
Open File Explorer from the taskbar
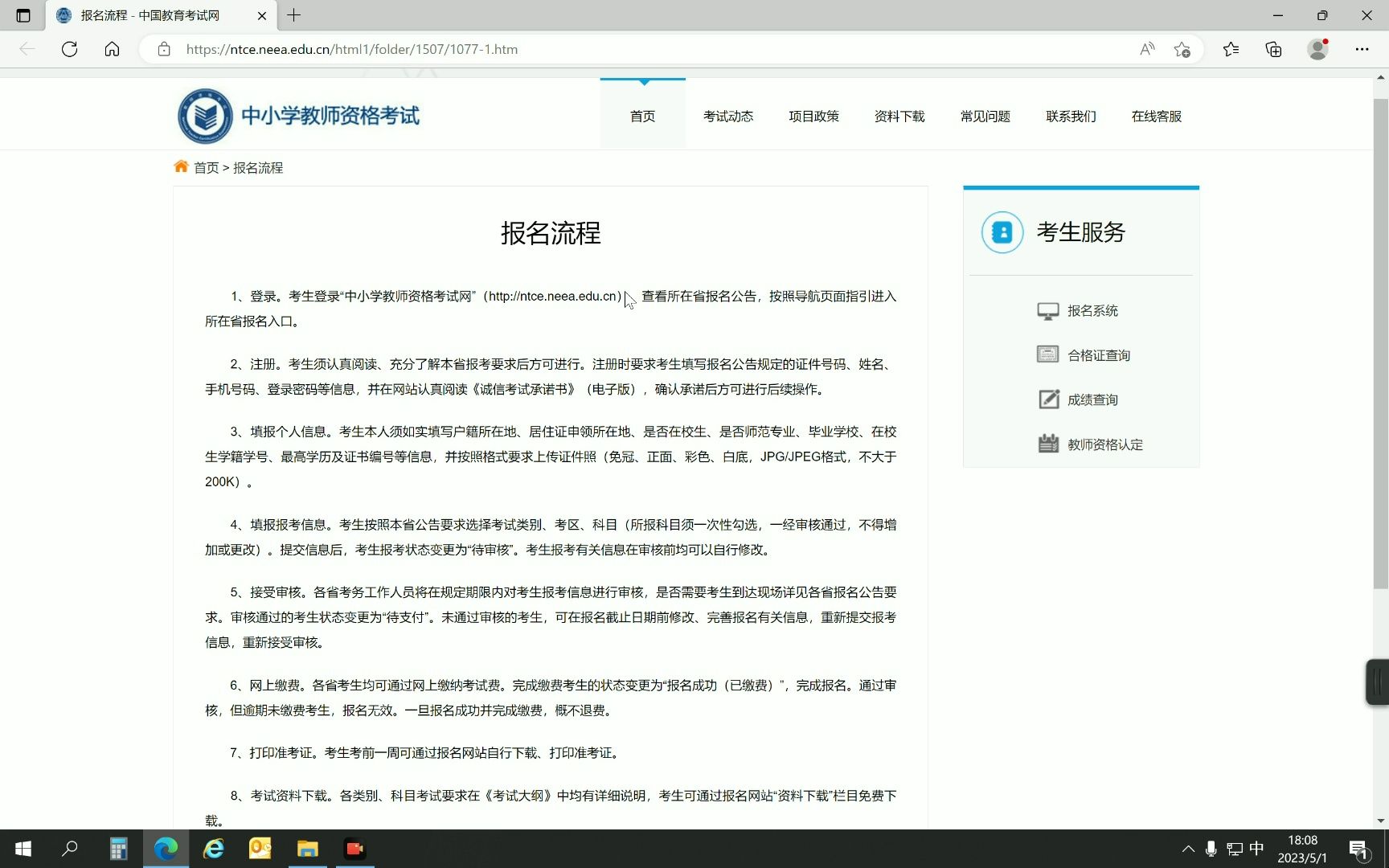(307, 849)
